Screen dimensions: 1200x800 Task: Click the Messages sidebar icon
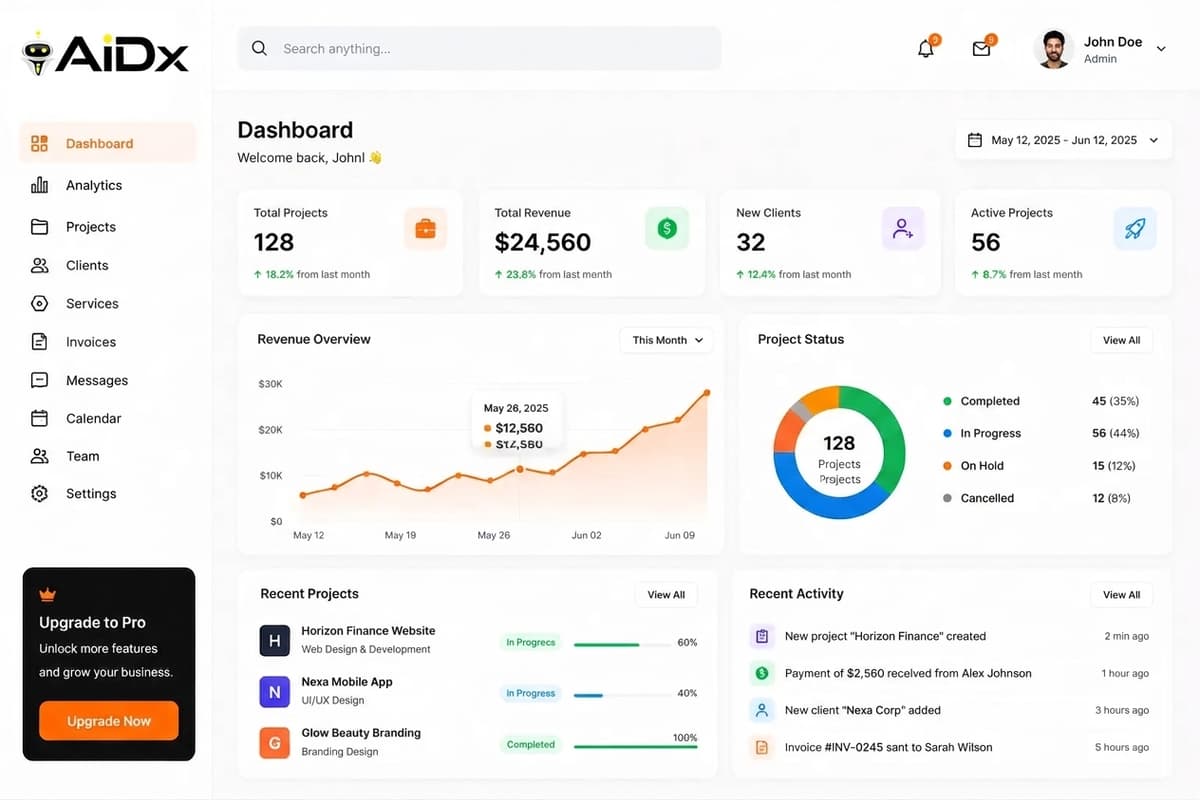click(40, 380)
